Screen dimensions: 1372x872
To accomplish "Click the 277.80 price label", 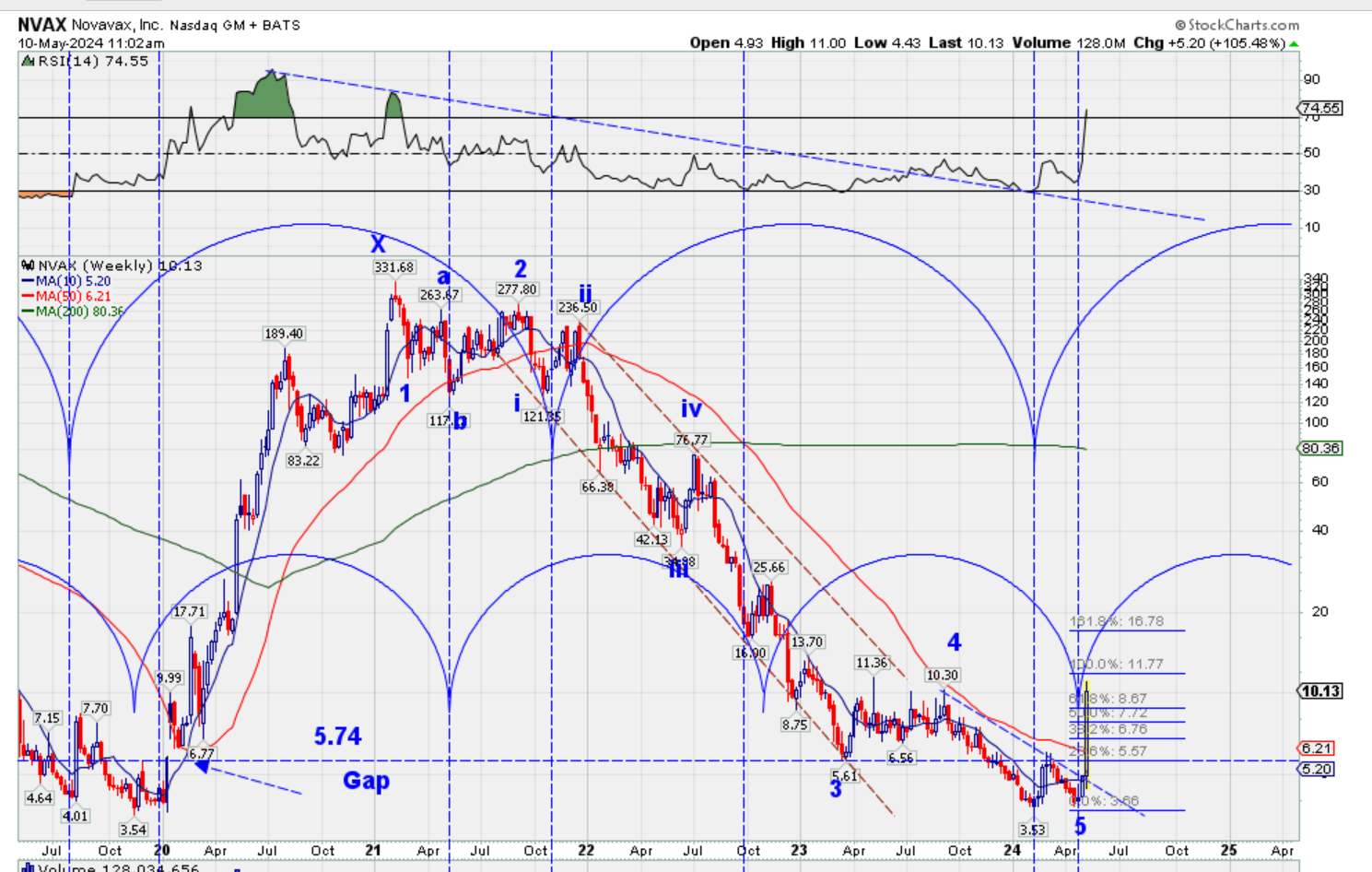I will (517, 289).
